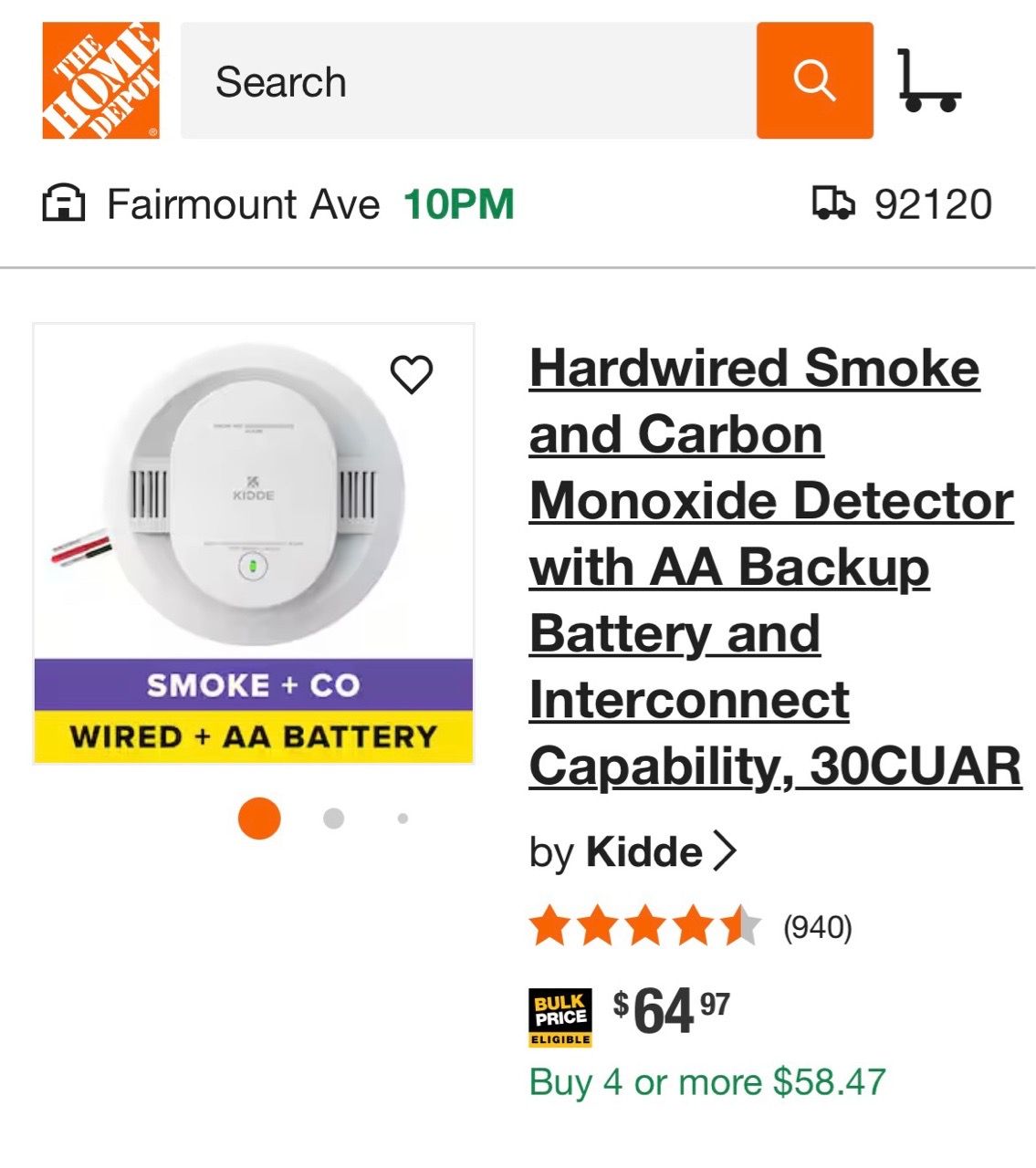Change delivery ZIP code 92120

tap(933, 204)
